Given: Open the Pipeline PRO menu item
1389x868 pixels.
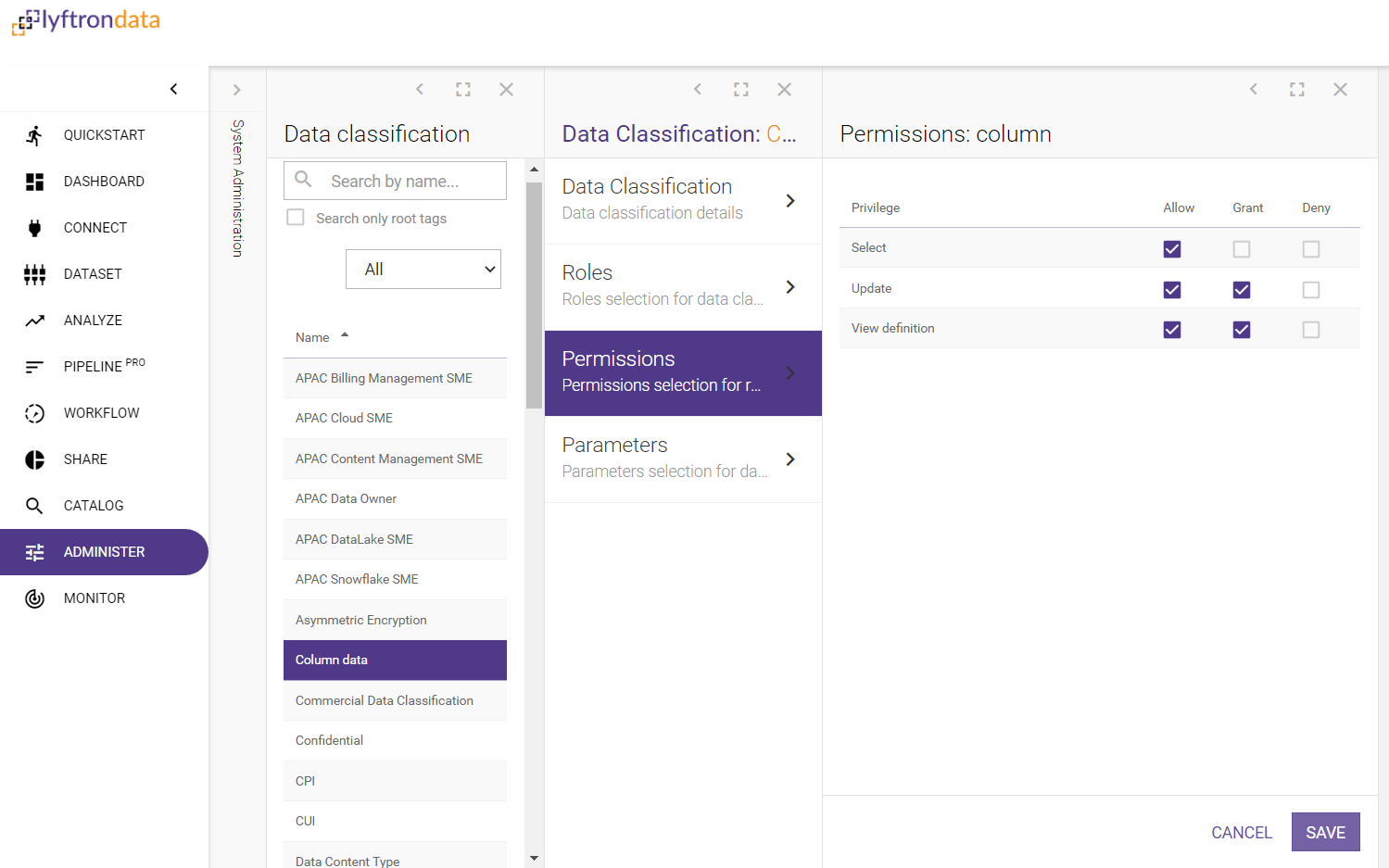Looking at the screenshot, I should (x=104, y=367).
